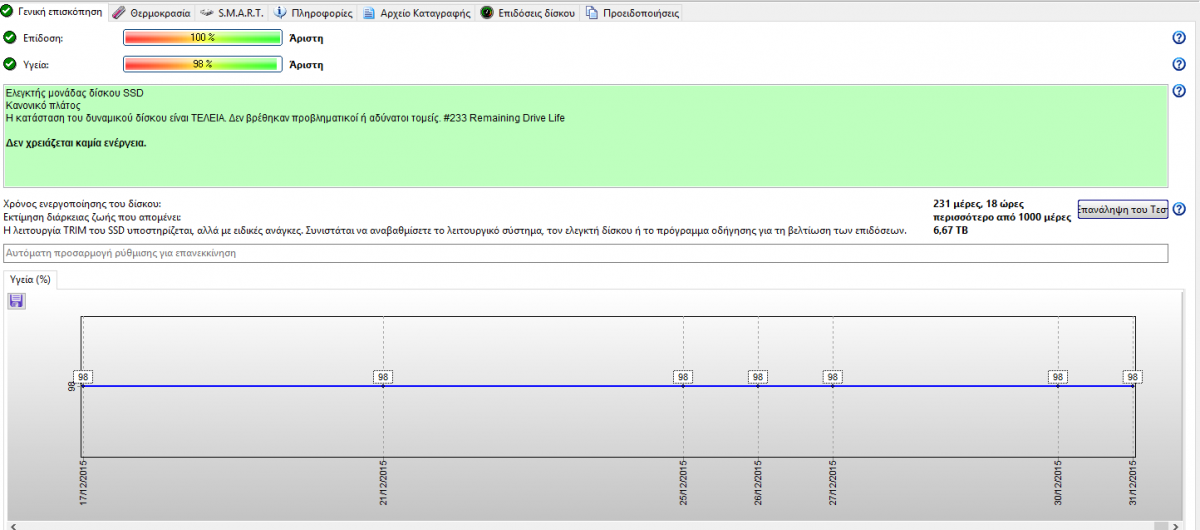
Task: Click the Αυτόματη προσαρμογή ρύθμισης text field
Action: tap(585, 254)
